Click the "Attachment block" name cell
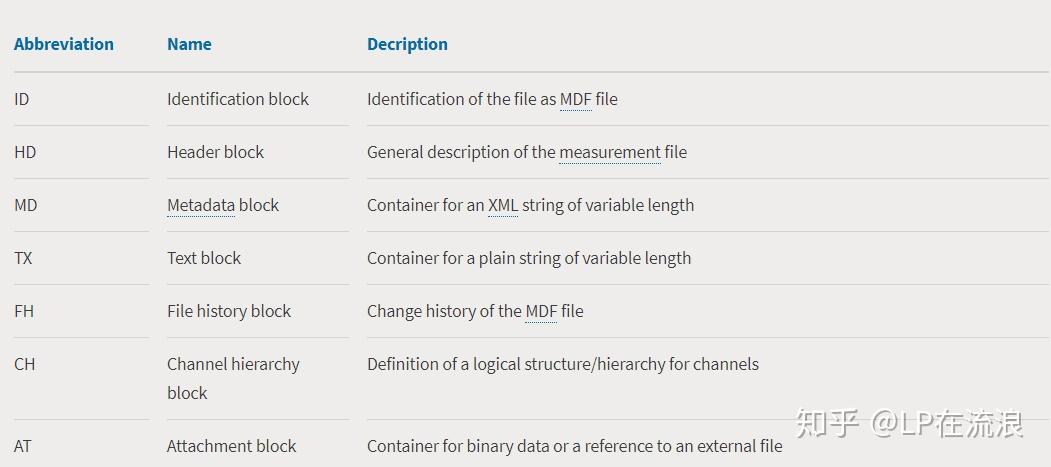 [x=231, y=446]
